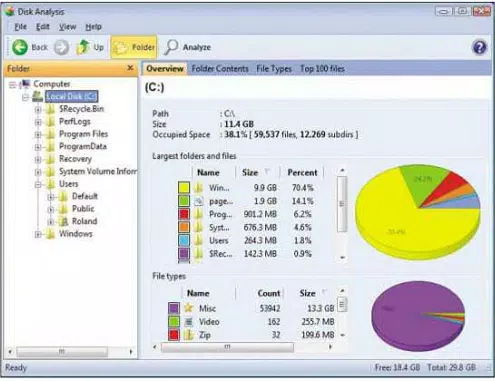Click the Windows folder icon in tree
This screenshot has height=381, width=495.
tap(50, 234)
